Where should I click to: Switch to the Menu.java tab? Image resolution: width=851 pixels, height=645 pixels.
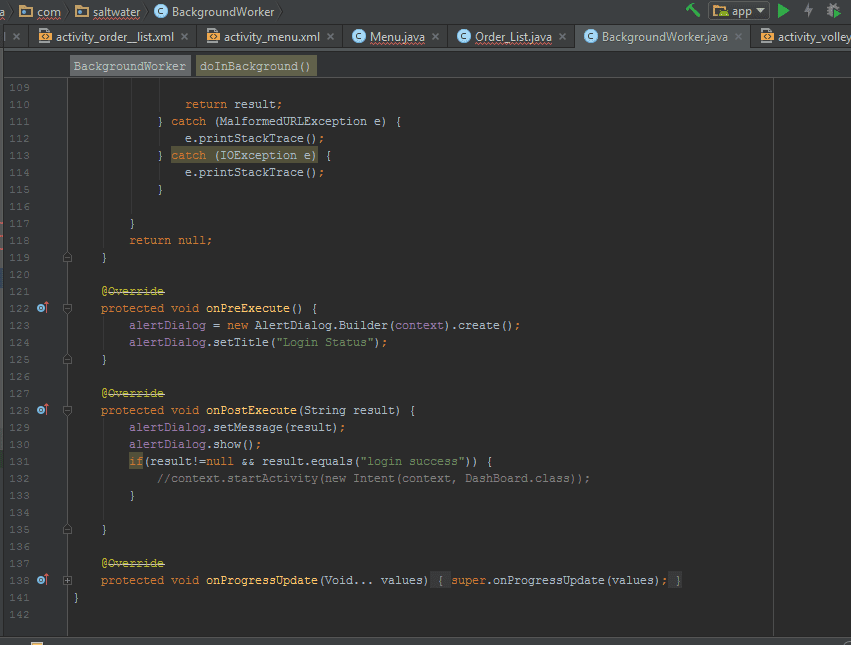tap(397, 37)
